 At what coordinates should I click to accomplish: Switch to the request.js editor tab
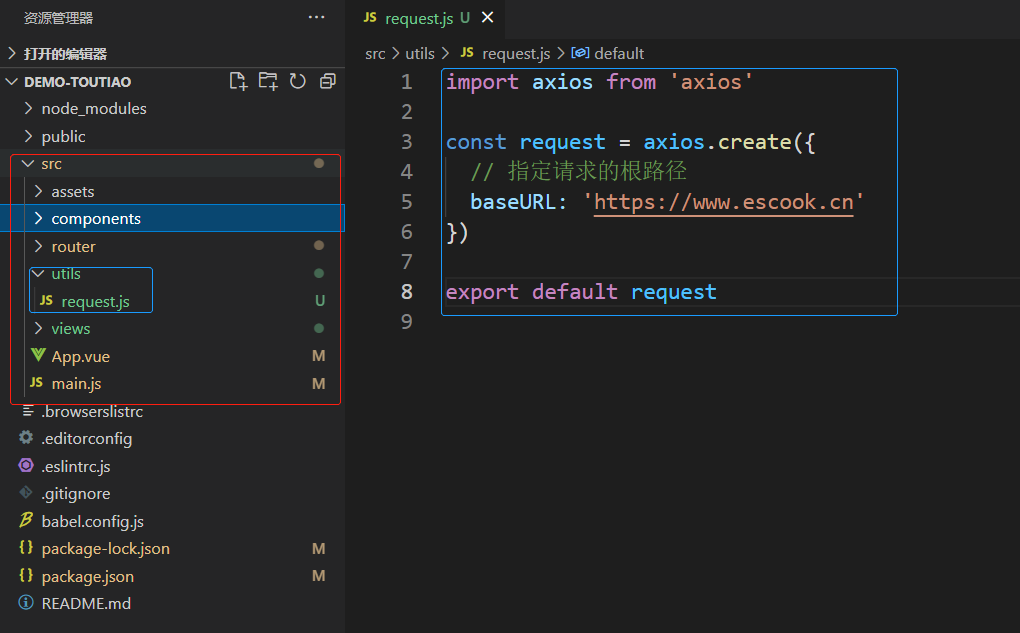[418, 18]
